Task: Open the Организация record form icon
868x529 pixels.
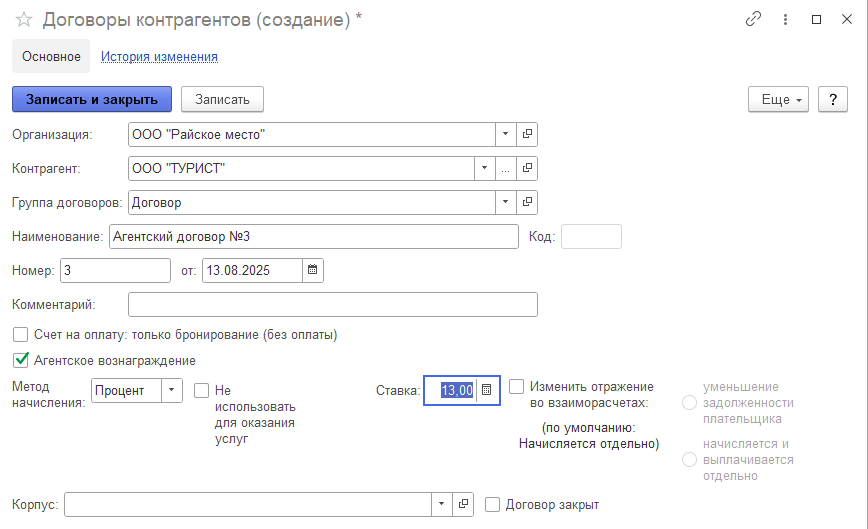Action: click(x=527, y=134)
